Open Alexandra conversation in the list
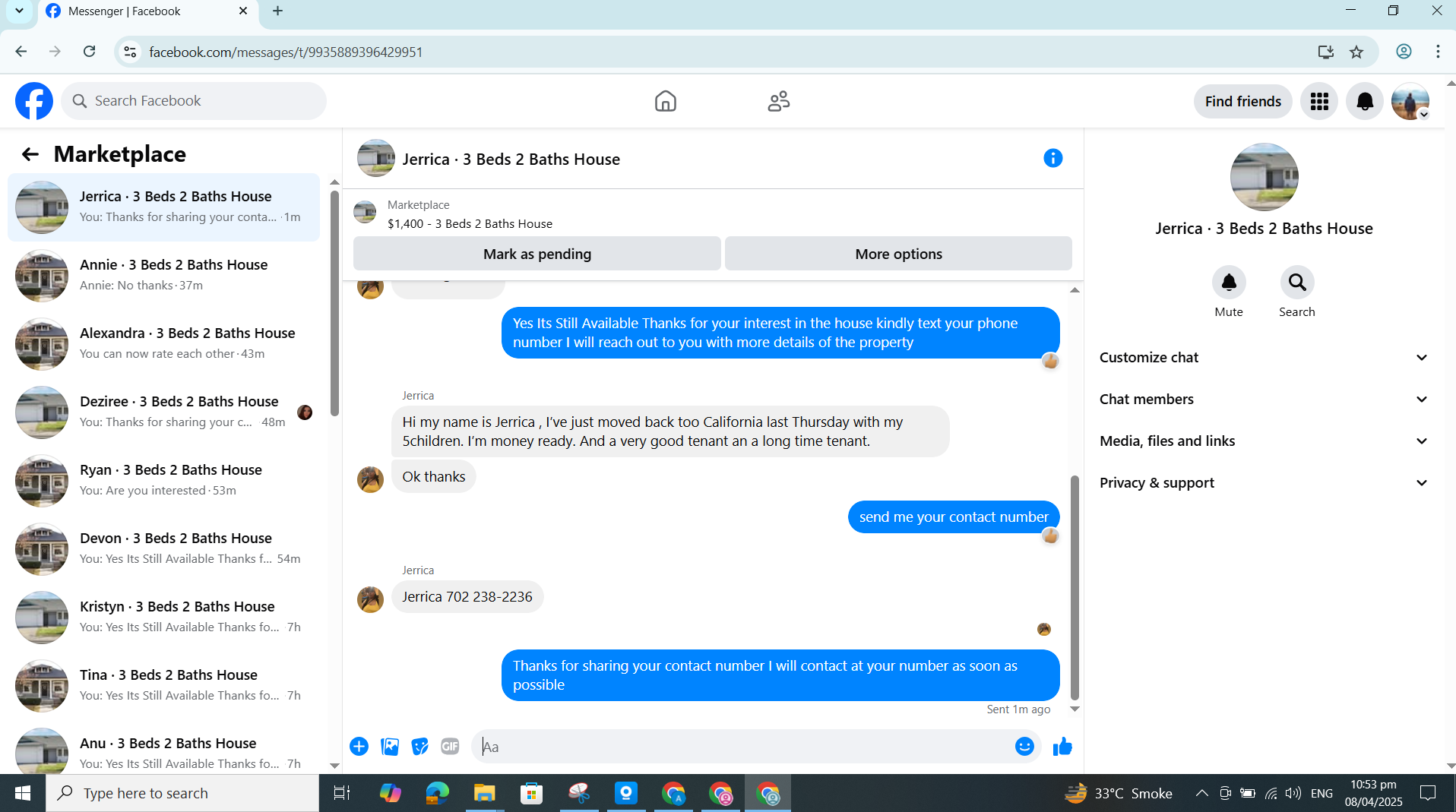Viewport: 1456px width, 812px height. [163, 344]
